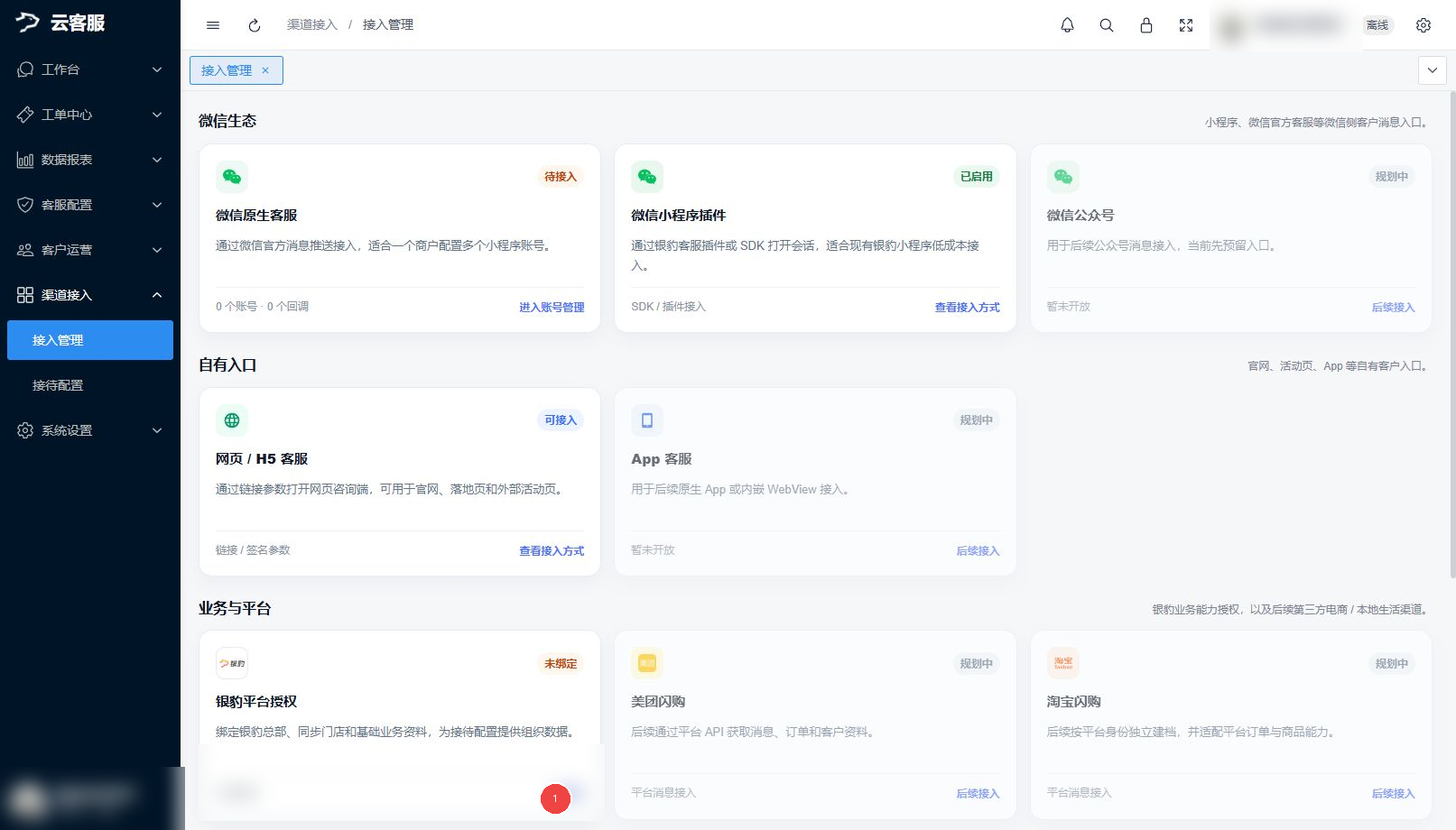
Task: Click 查看接入方式 on 微信小程序插件 card
Action: [967, 308]
